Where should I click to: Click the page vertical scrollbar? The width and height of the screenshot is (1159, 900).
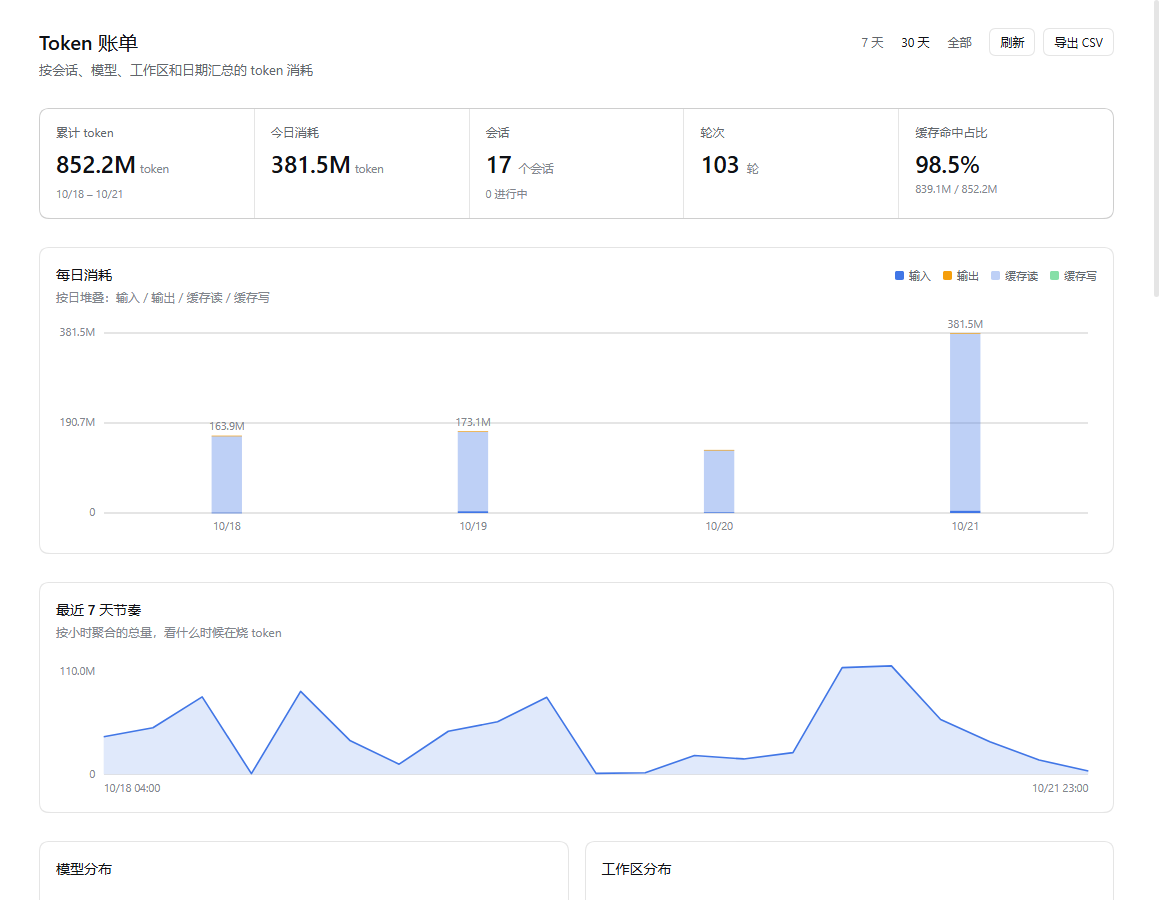tap(1155, 148)
